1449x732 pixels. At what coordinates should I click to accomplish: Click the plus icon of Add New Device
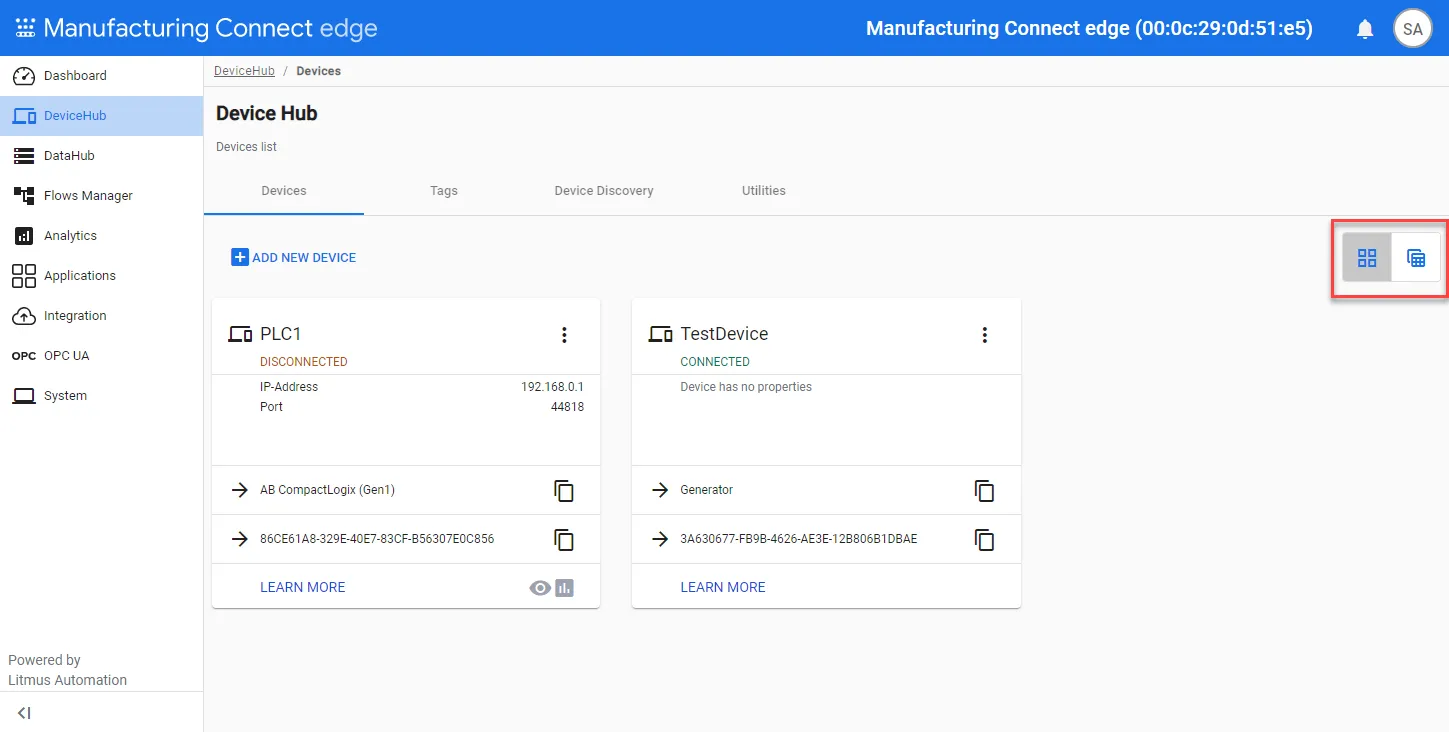240,257
